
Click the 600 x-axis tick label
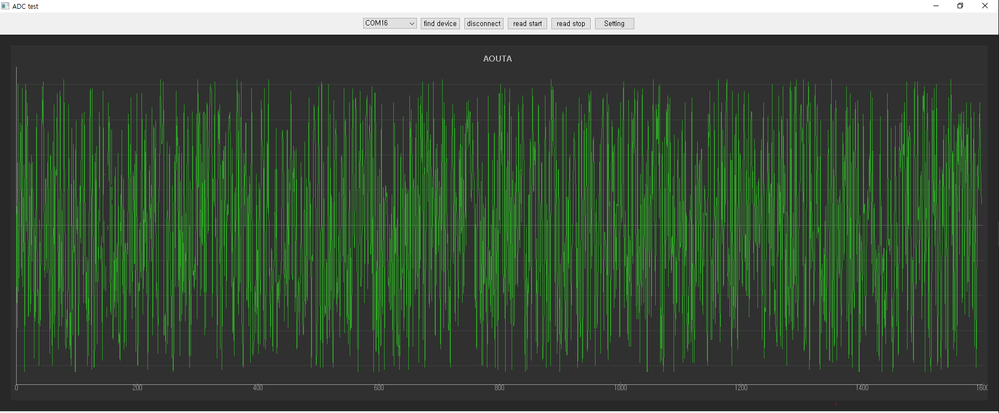tap(378, 388)
